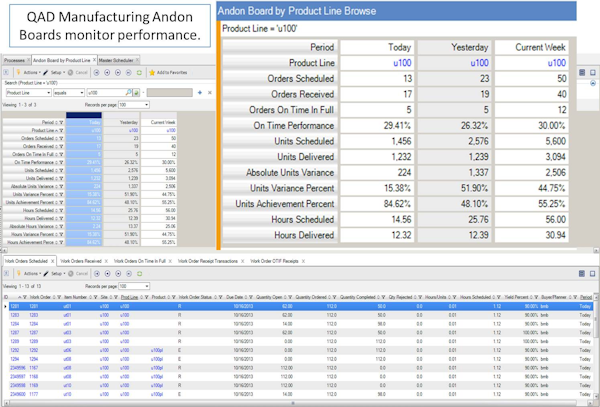The width and height of the screenshot is (600, 407).
Task: Click the magnifier lookup icon in search value field
Action: point(128,93)
